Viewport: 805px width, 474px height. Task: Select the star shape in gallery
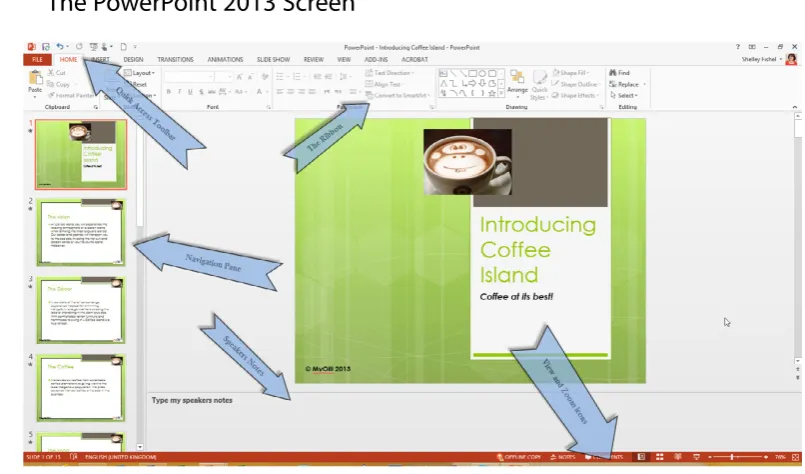click(x=492, y=93)
